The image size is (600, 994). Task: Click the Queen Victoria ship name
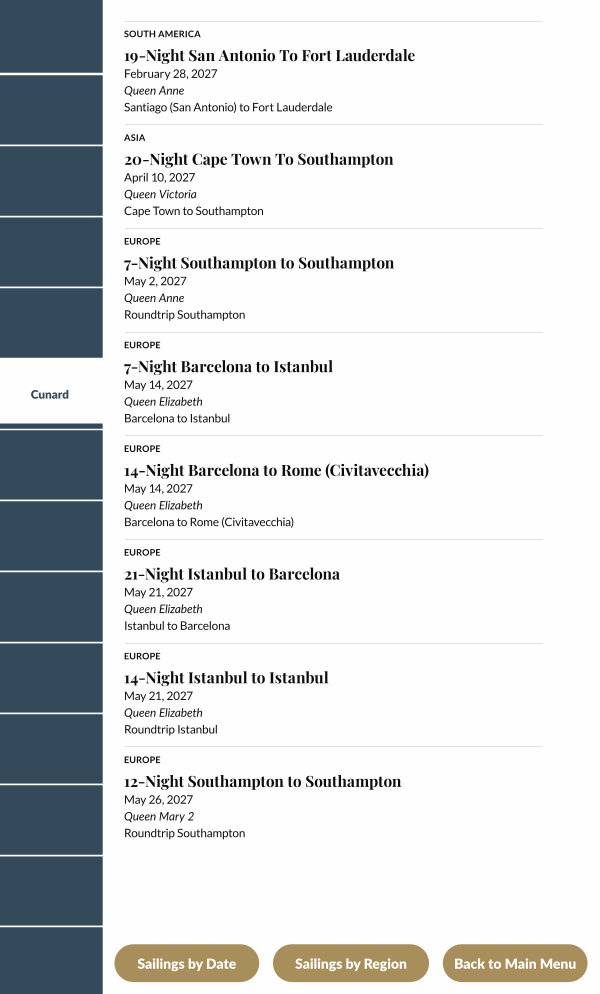[160, 194]
